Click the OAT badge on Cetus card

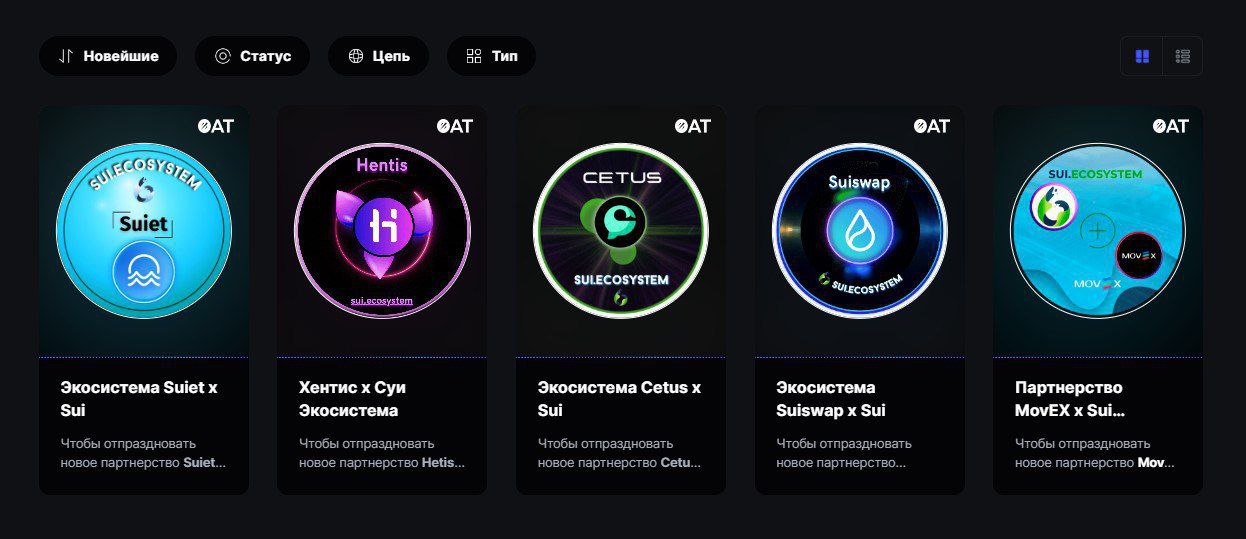point(693,126)
